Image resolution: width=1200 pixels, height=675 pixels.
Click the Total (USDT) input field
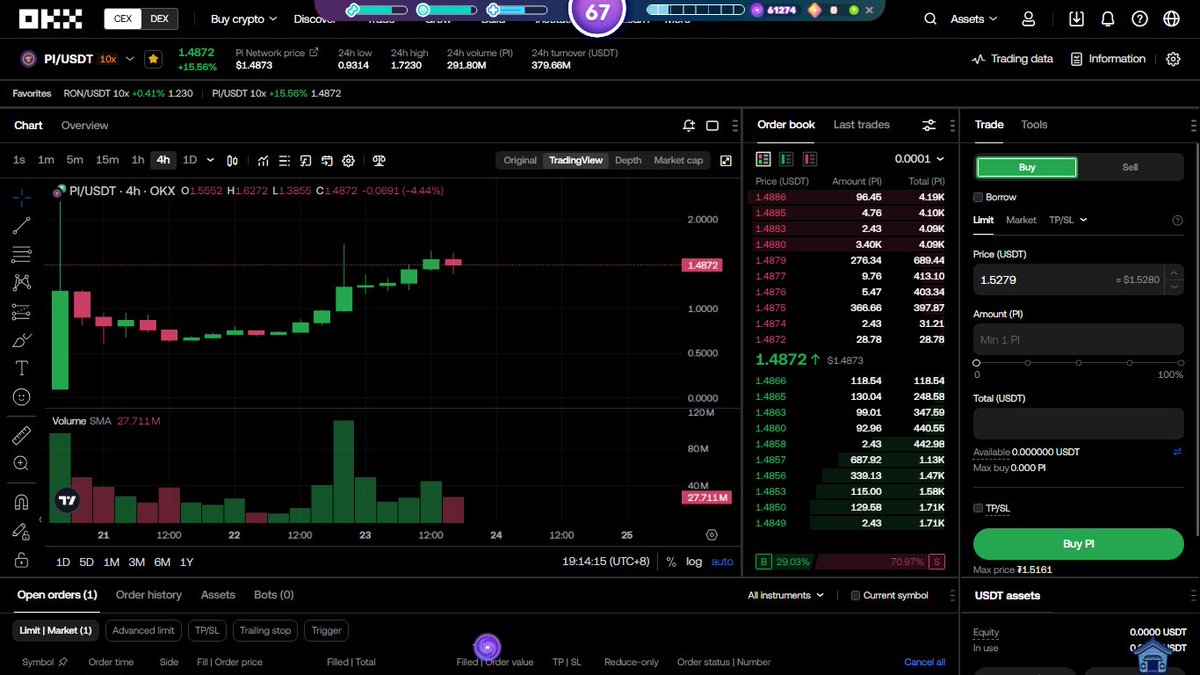coord(1078,424)
